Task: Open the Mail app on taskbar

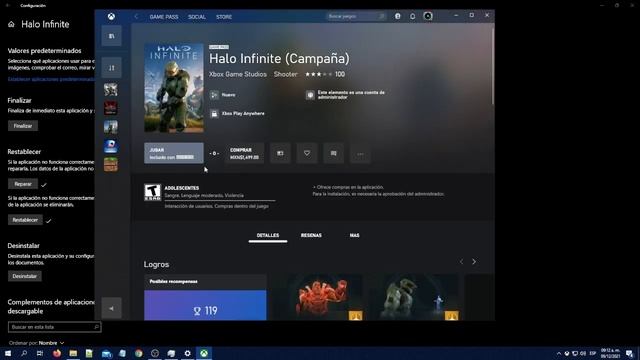Action: click(x=107, y=353)
